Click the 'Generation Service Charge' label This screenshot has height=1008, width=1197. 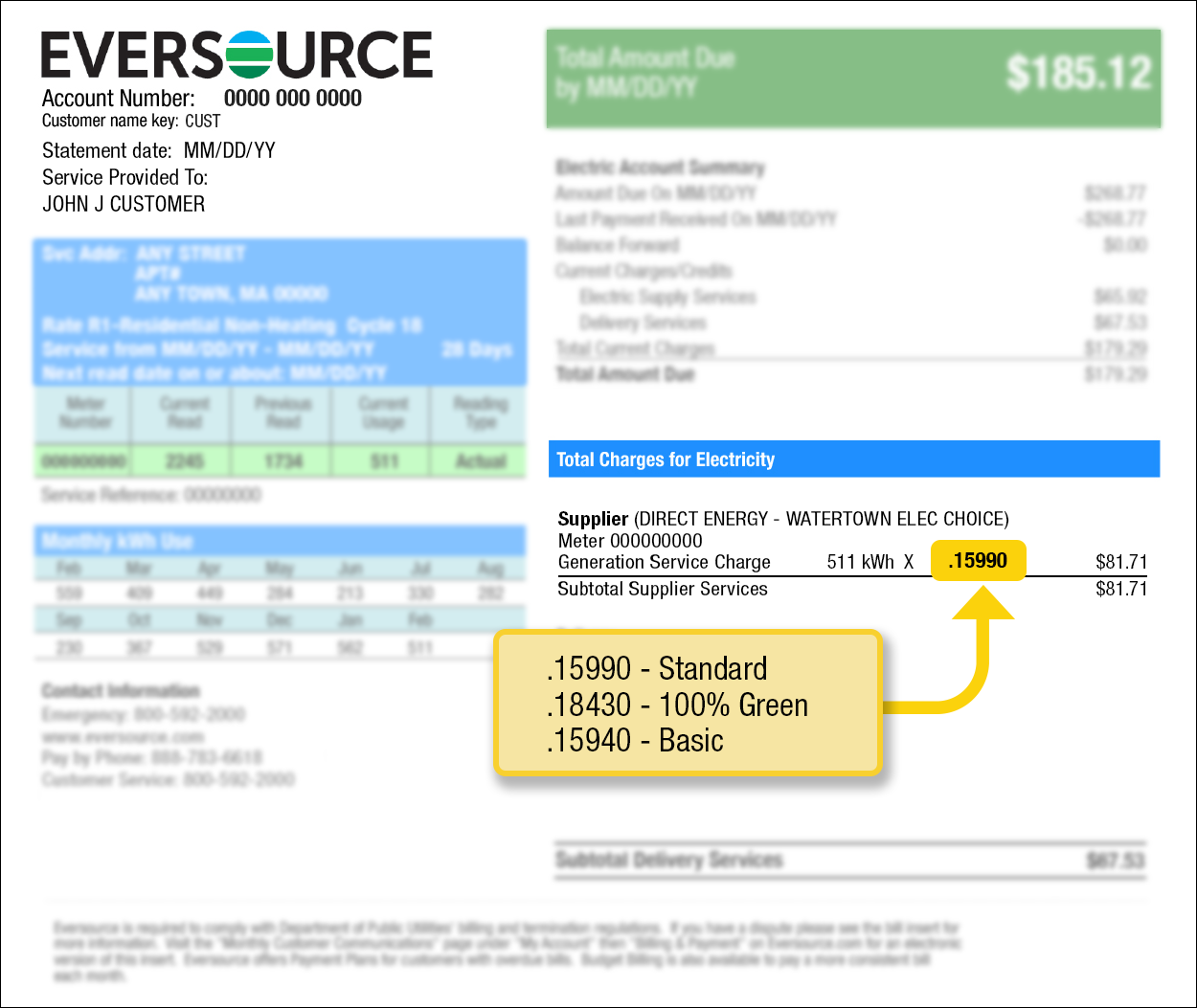(x=665, y=562)
